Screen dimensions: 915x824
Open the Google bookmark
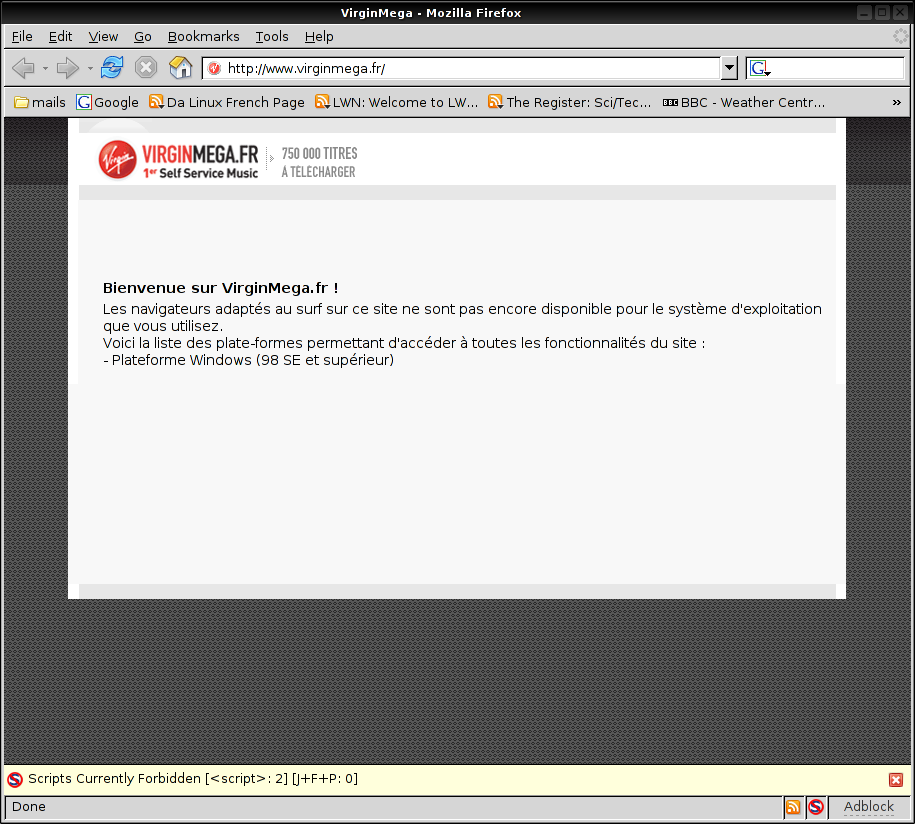click(108, 103)
